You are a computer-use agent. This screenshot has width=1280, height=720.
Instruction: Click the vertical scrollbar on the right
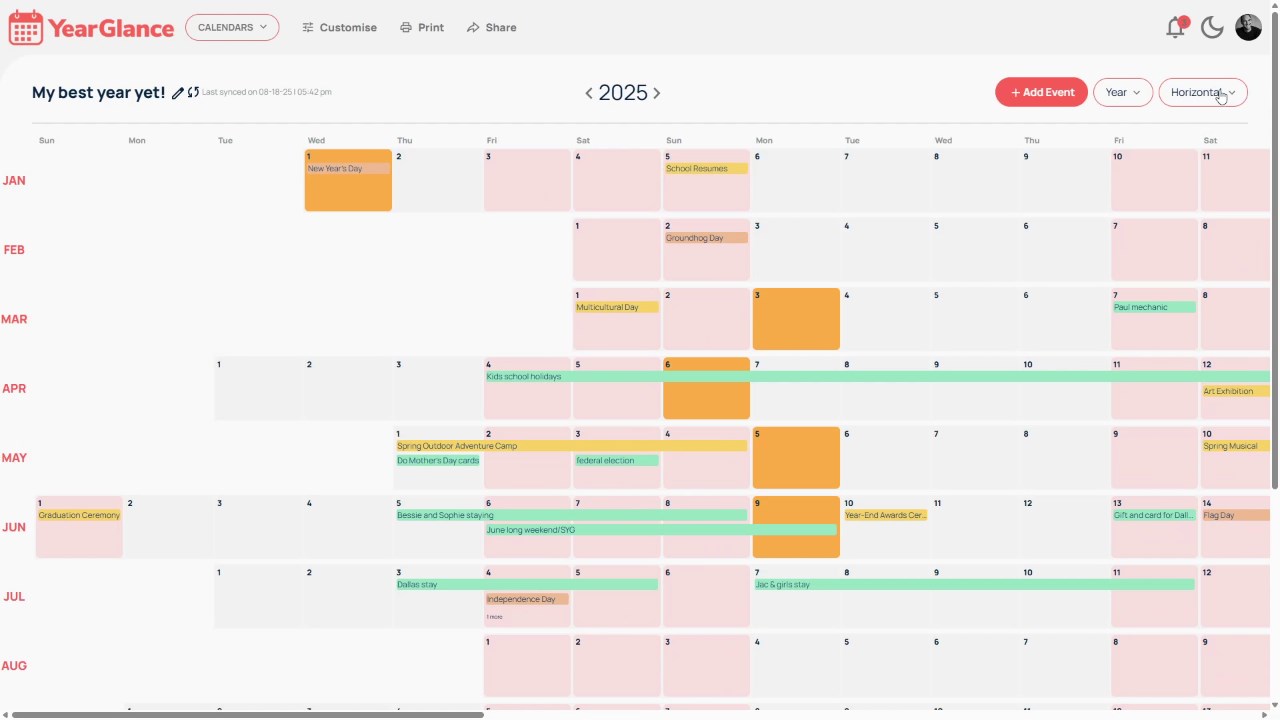coord(1274,250)
